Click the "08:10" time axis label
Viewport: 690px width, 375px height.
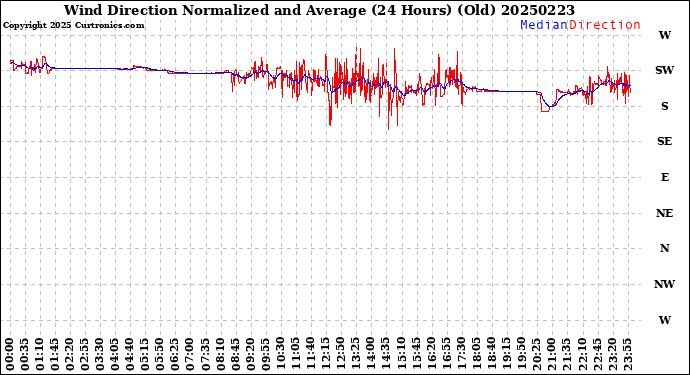(220, 354)
